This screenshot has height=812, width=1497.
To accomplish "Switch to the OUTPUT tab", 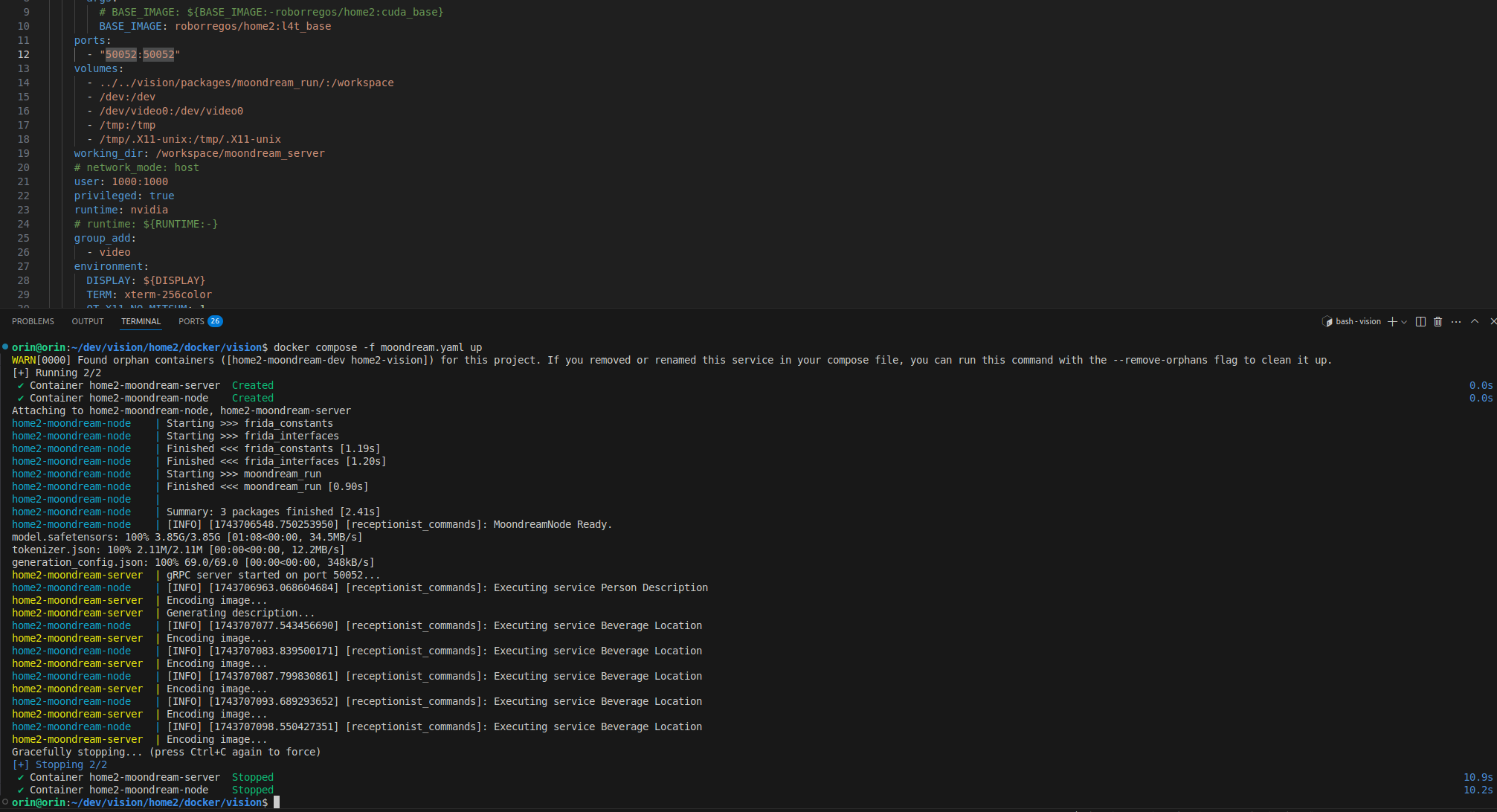I will pyautogui.click(x=88, y=322).
